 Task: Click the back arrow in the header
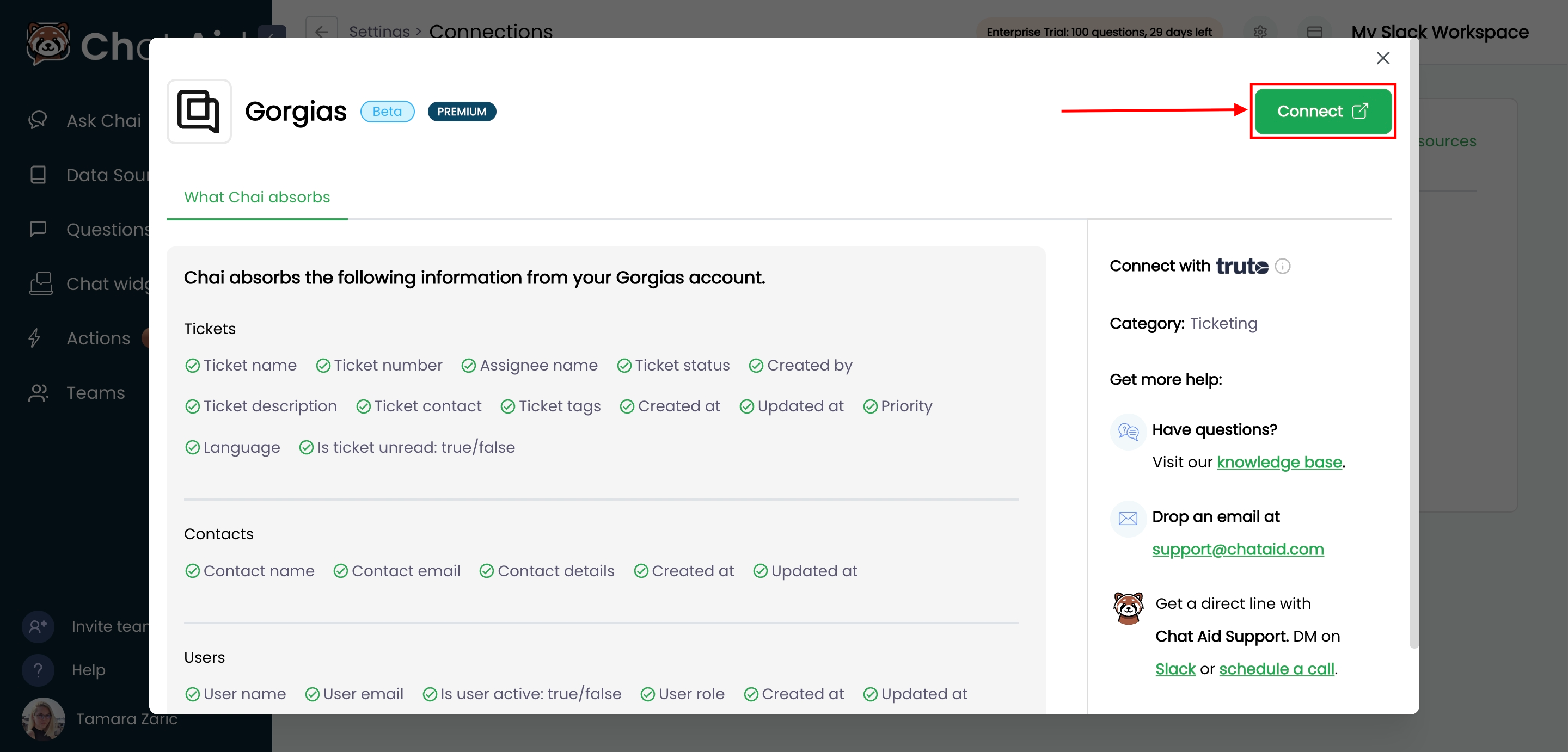[321, 32]
